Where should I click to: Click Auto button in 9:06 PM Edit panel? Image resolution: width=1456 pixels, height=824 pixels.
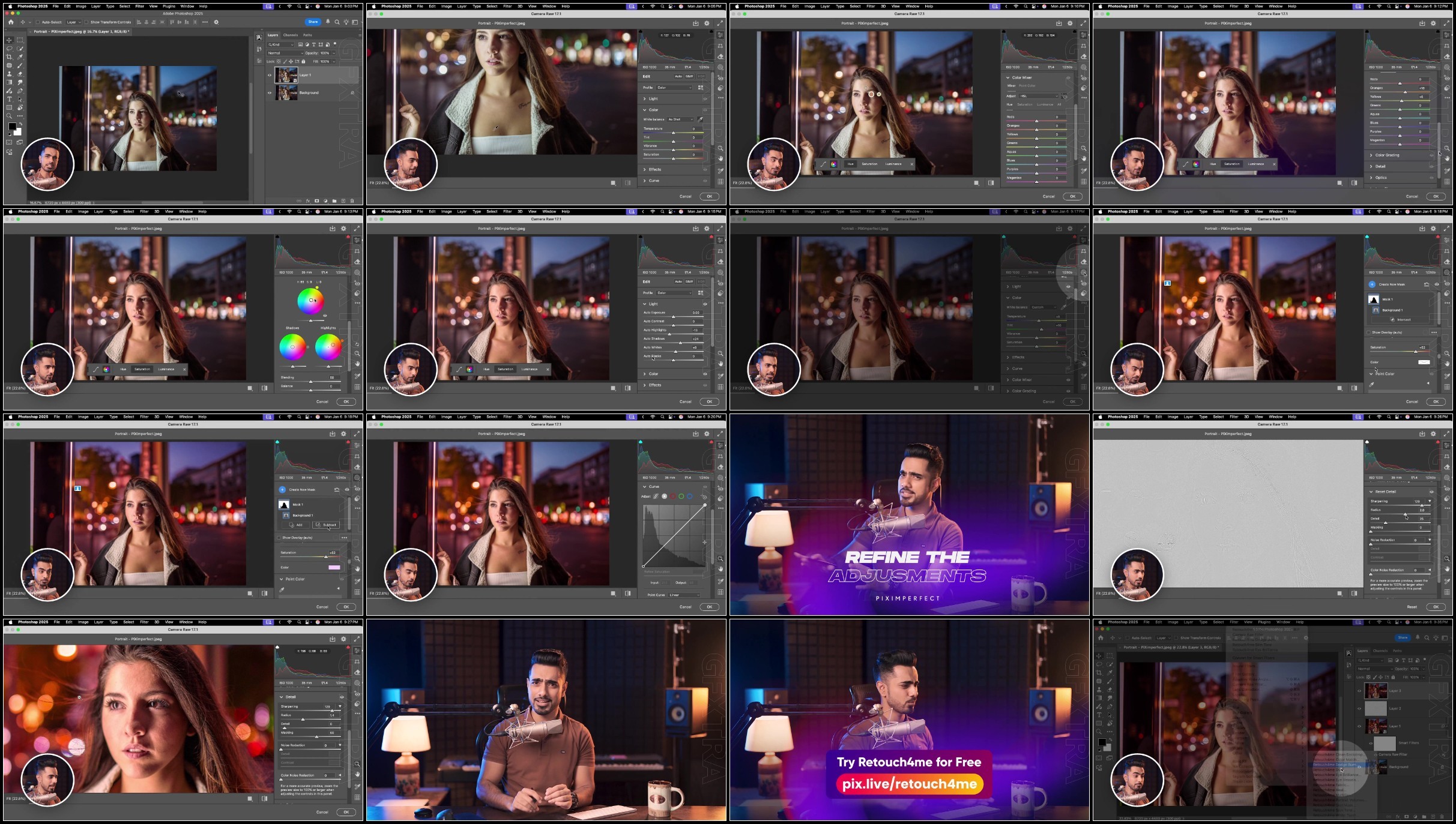(x=678, y=76)
